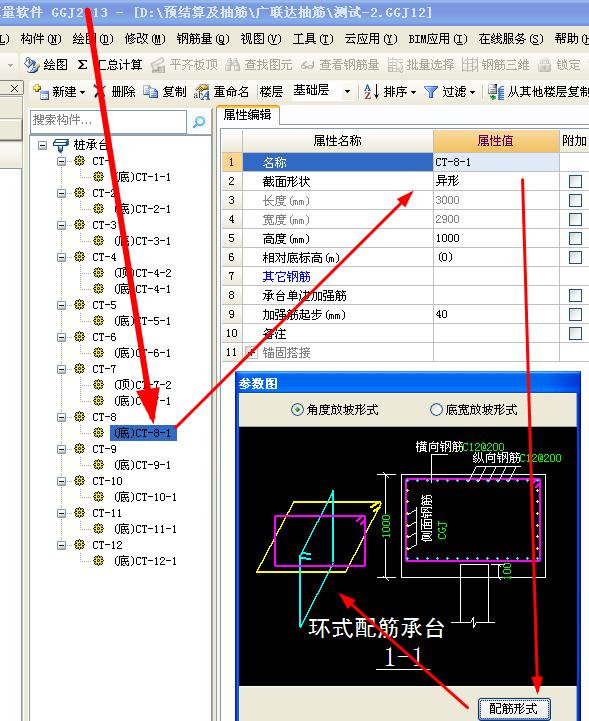Click the gear icon of CT-3
589x721 pixels.
pos(80,224)
